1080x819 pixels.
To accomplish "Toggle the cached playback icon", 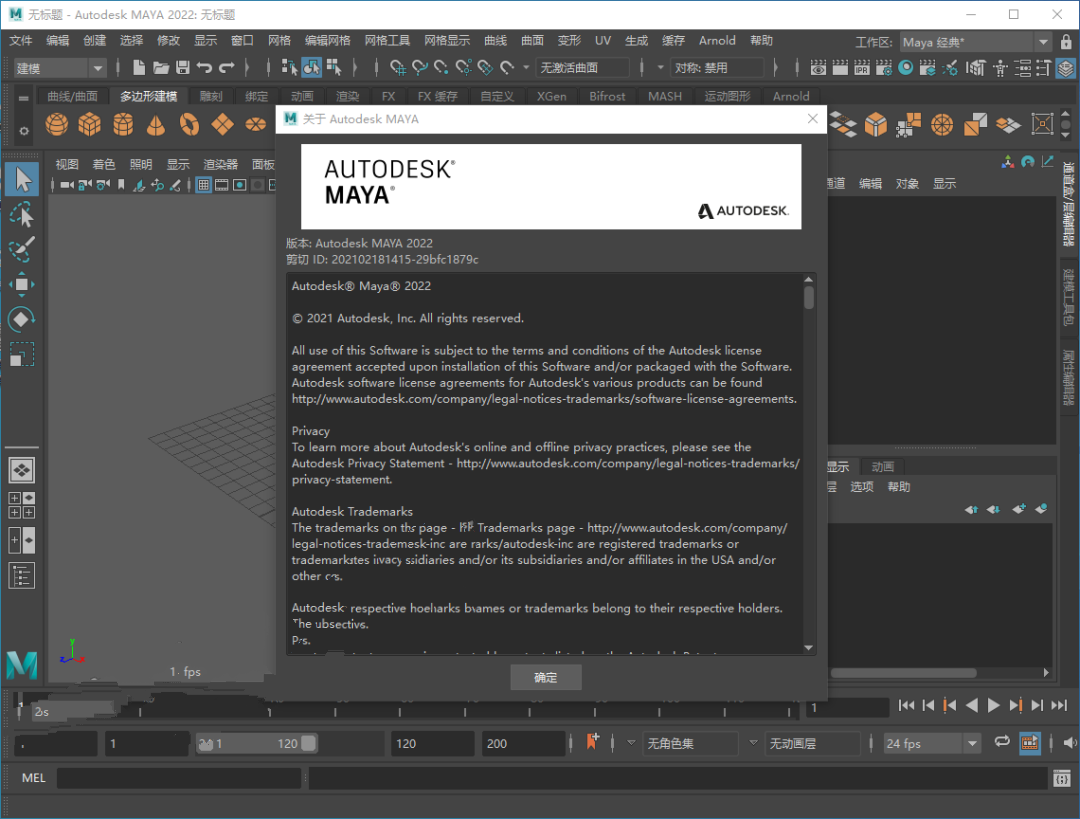I will coord(1030,743).
